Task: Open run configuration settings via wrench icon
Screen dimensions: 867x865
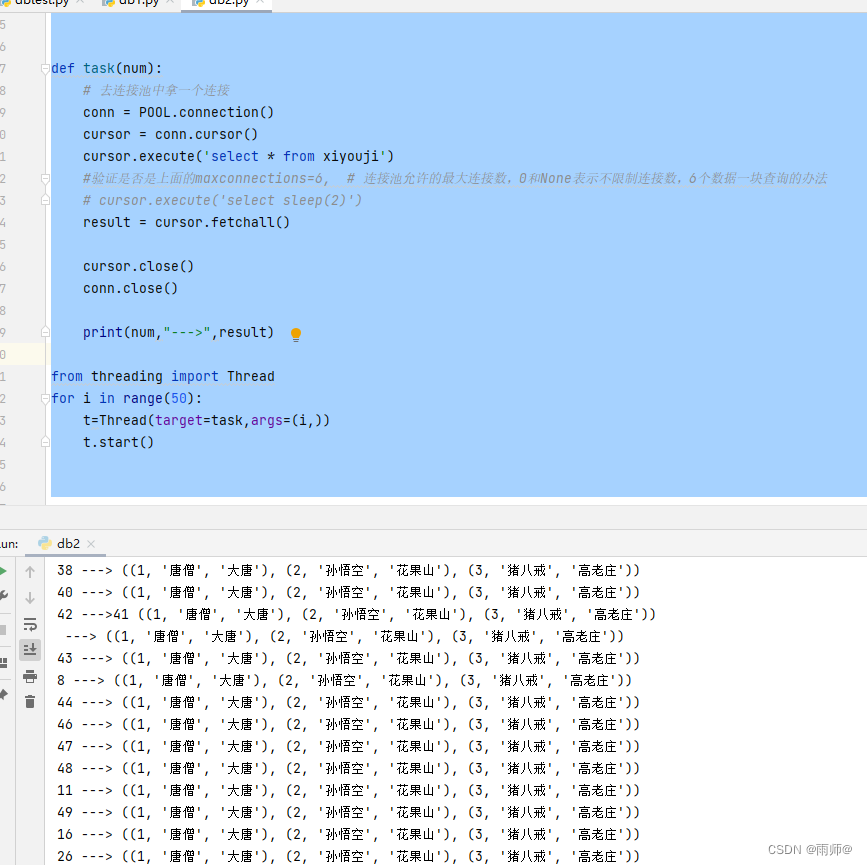Action: [6, 595]
